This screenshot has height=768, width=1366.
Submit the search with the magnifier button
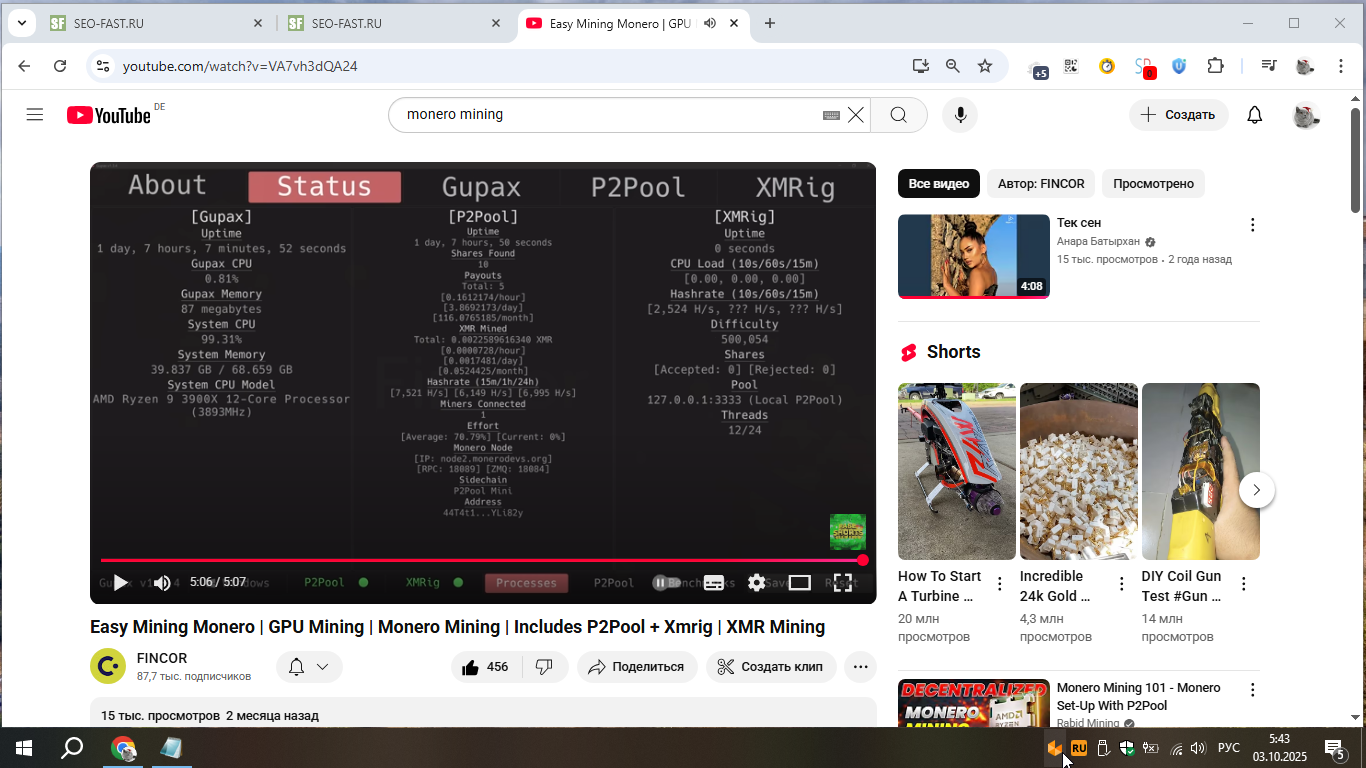[899, 115]
